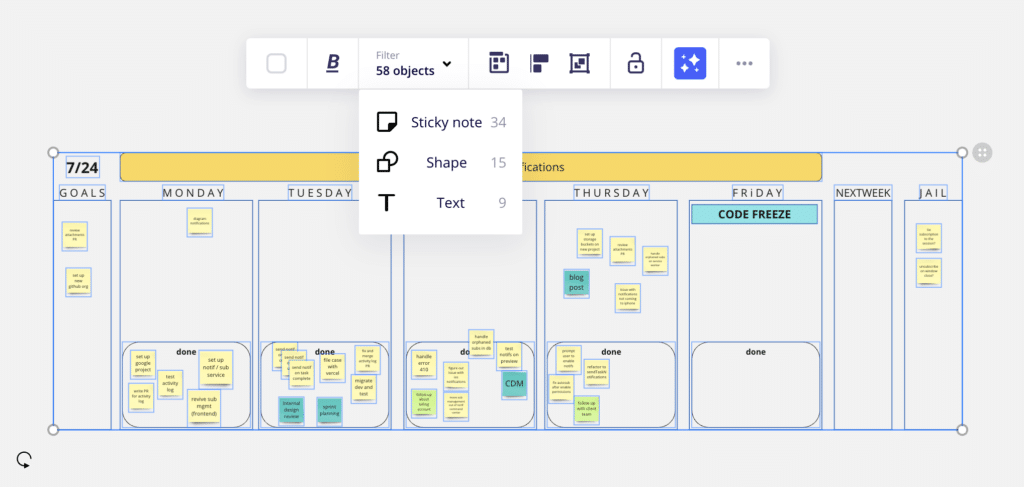
Task: Toggle the empty color square in the toolbar
Action: coord(277,63)
